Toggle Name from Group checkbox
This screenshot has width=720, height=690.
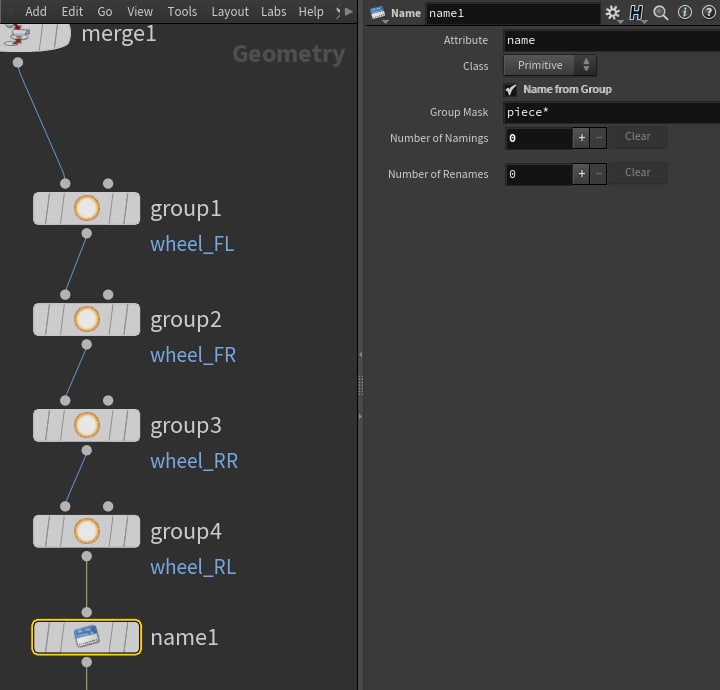pos(511,90)
